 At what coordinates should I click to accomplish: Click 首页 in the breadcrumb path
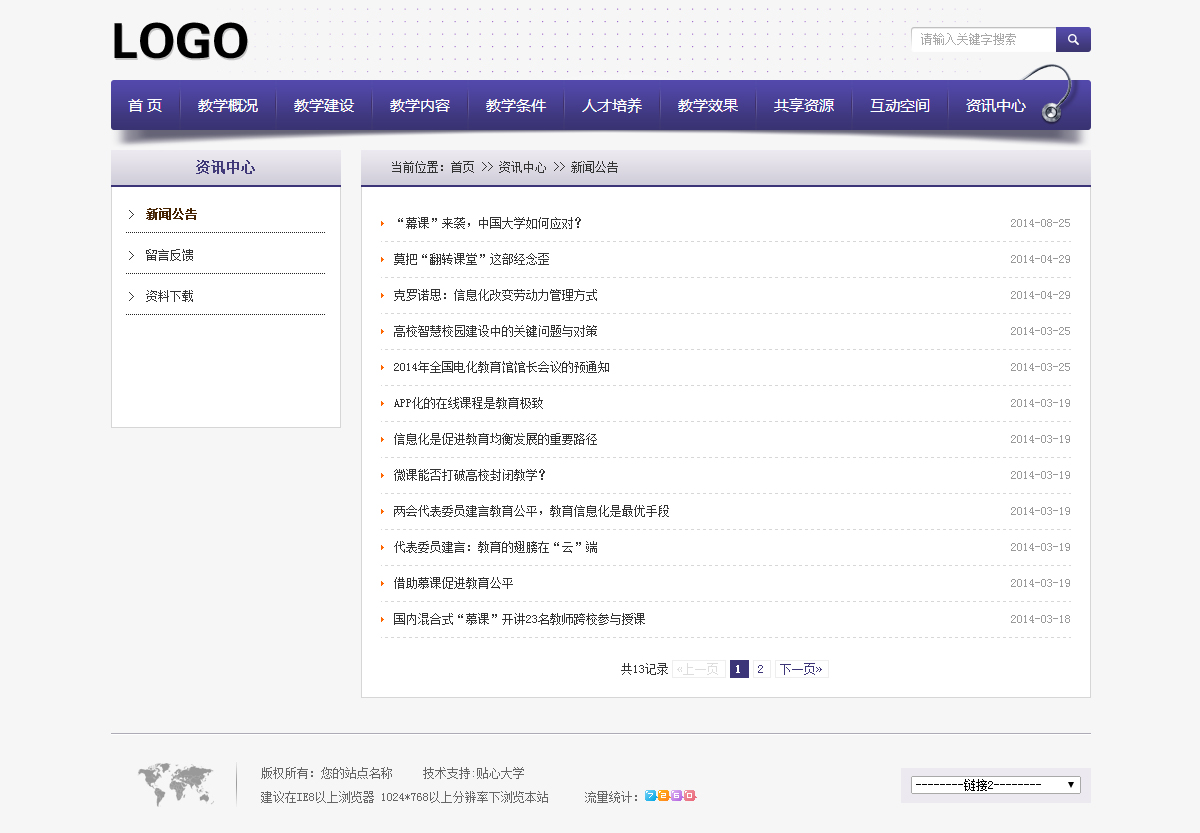click(x=462, y=167)
